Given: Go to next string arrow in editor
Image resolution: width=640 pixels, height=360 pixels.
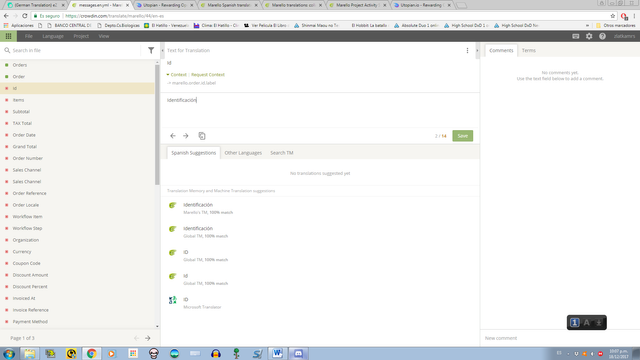Looking at the screenshot, I should coord(186,136).
